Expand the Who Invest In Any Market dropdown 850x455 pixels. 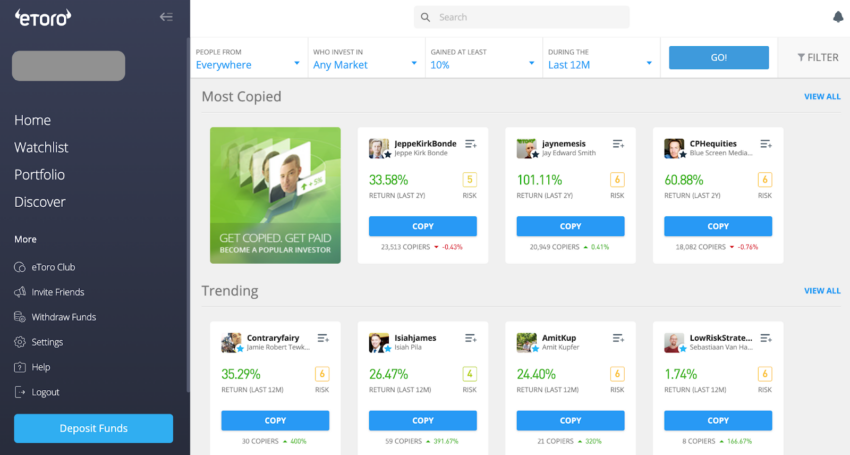click(366, 59)
